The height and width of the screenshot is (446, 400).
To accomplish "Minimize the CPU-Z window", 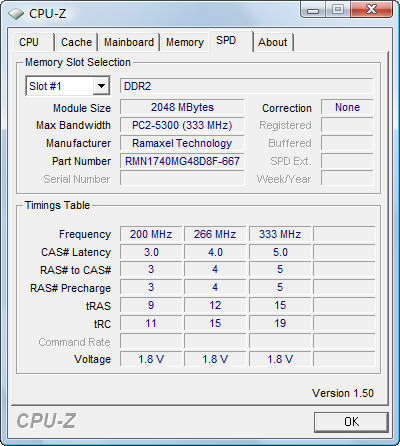I will tap(313, 10).
